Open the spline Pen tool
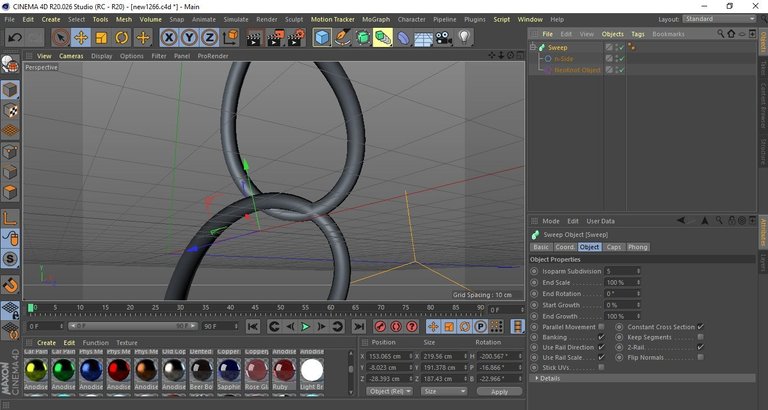Screen dimensions: 768x410 click(343, 38)
